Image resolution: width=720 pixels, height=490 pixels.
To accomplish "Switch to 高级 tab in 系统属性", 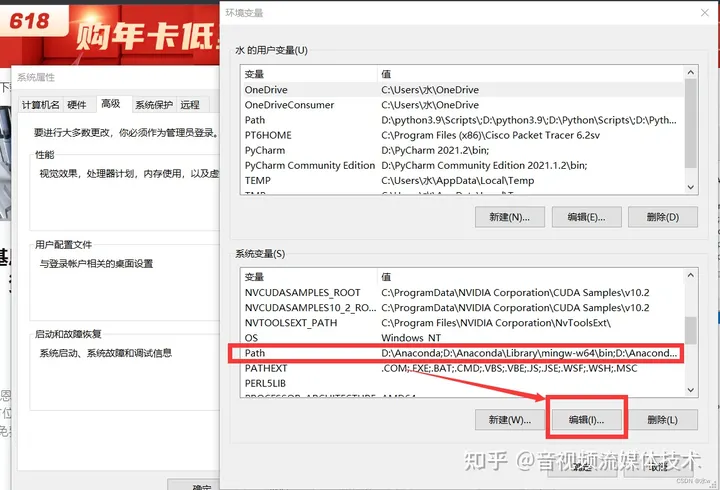I will click(111, 104).
